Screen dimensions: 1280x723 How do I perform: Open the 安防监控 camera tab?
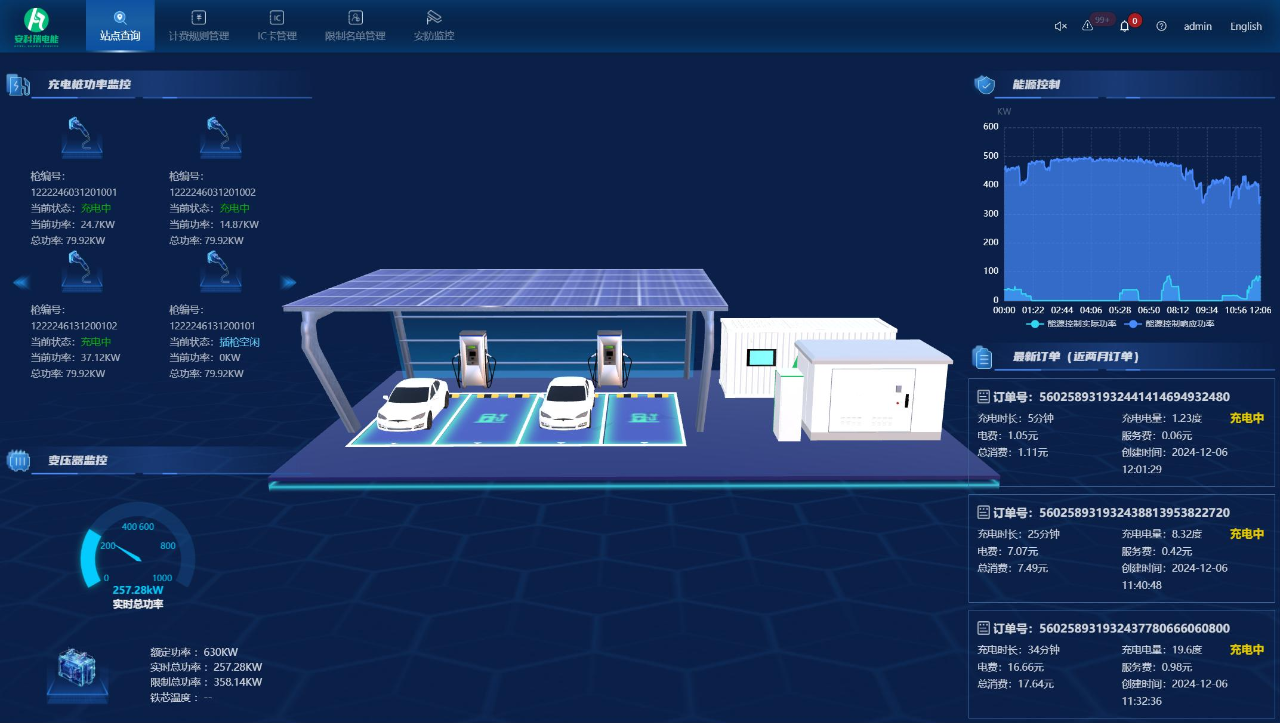[434, 26]
